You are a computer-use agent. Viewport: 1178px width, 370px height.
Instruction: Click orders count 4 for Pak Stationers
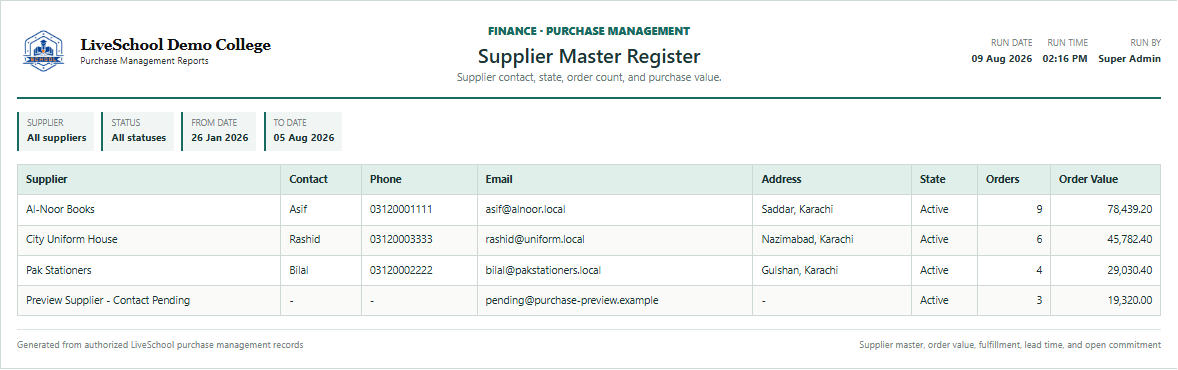click(1039, 270)
